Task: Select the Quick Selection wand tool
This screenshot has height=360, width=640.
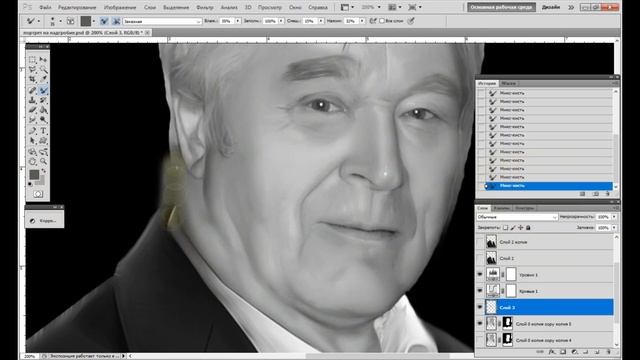Action: pos(43,69)
